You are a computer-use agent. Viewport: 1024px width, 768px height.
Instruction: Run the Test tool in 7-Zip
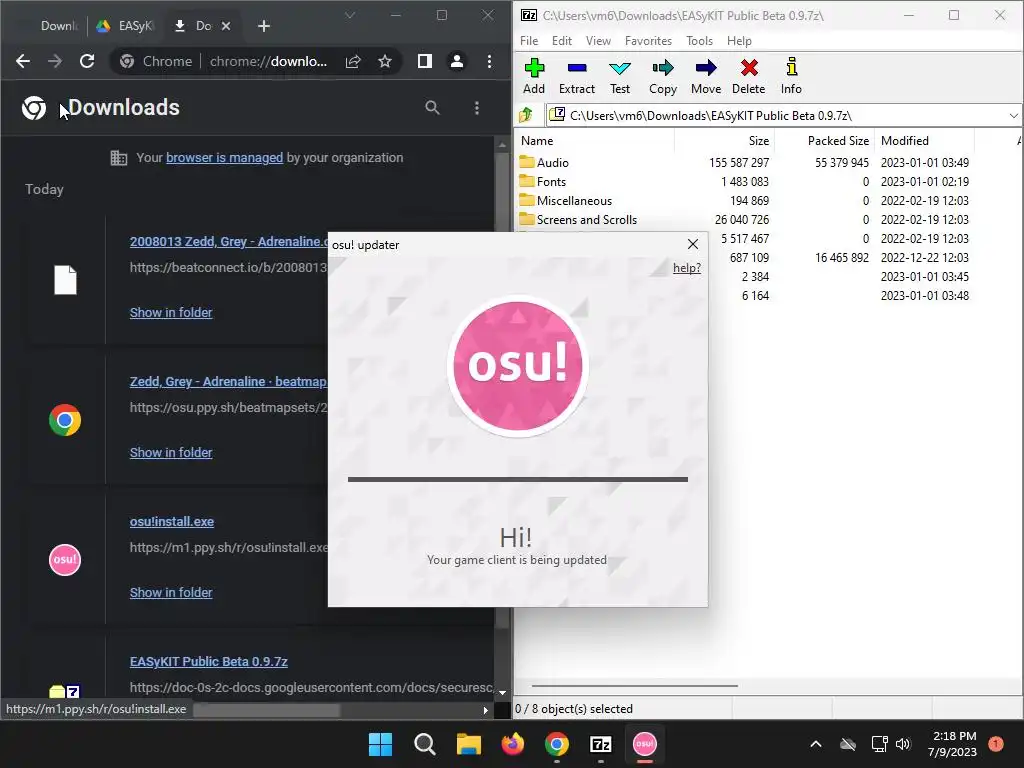[620, 76]
